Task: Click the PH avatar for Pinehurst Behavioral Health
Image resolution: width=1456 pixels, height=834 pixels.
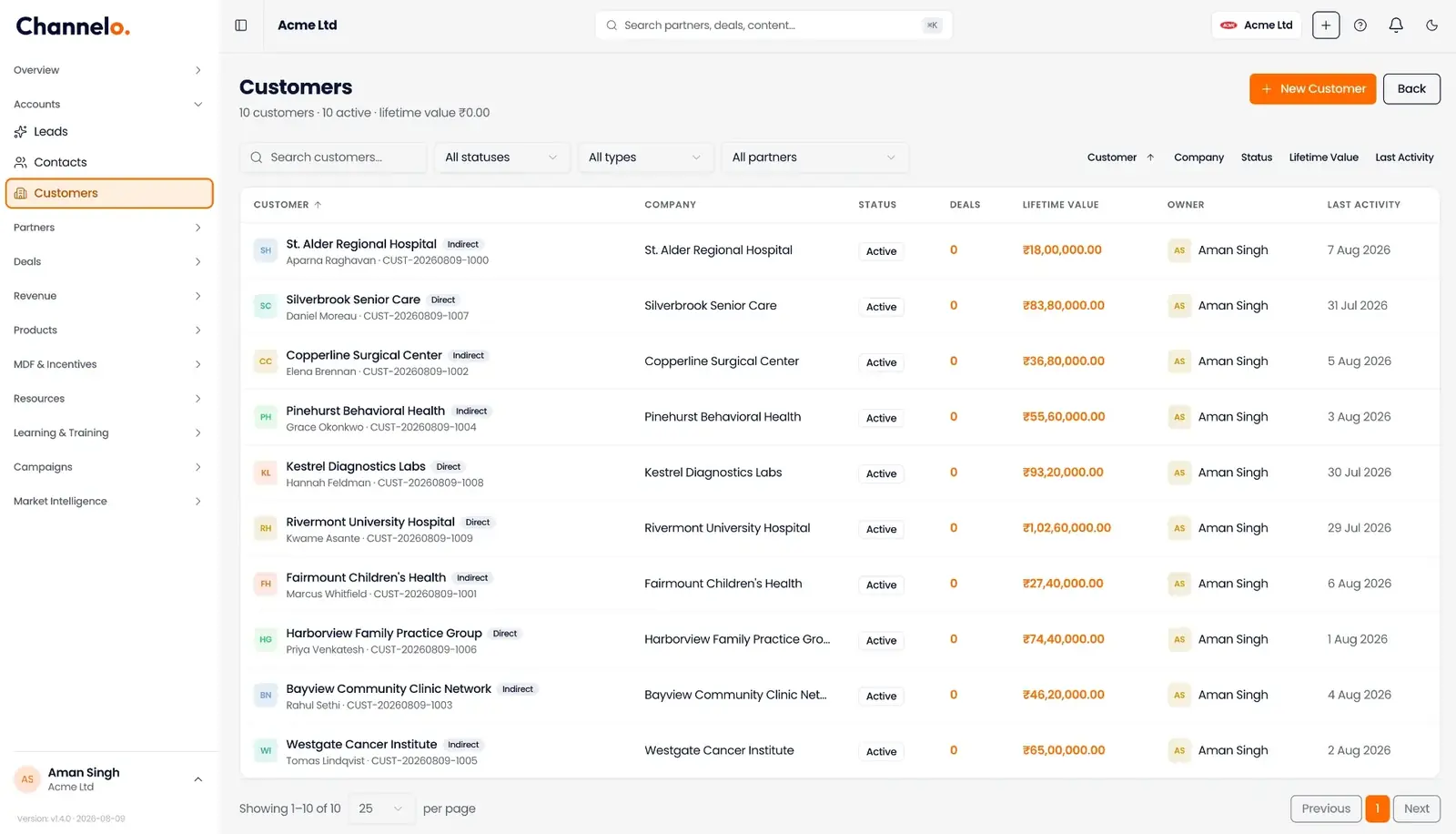Action: pos(266,417)
